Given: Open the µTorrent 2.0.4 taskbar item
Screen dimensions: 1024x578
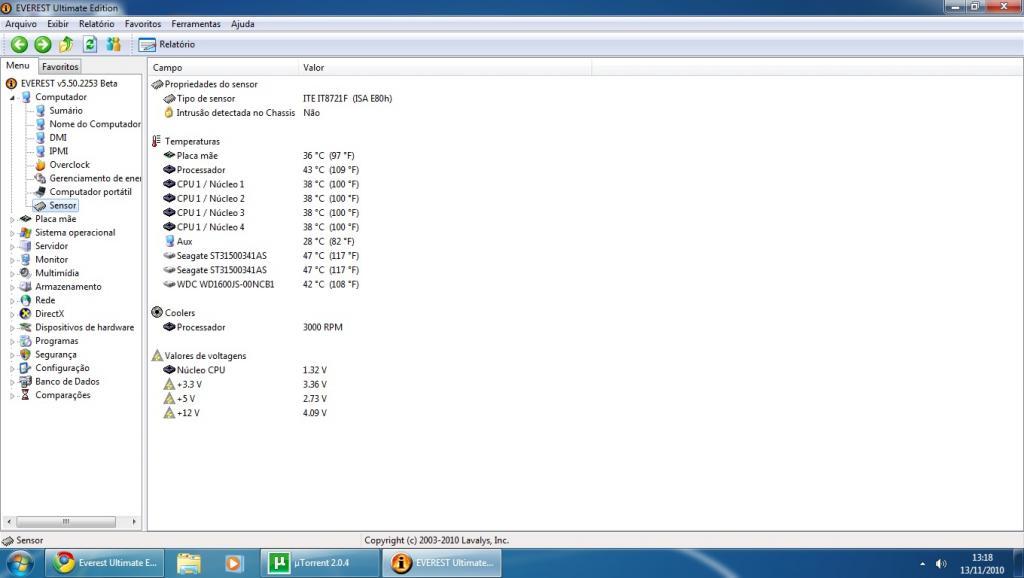Looking at the screenshot, I should tap(321, 563).
